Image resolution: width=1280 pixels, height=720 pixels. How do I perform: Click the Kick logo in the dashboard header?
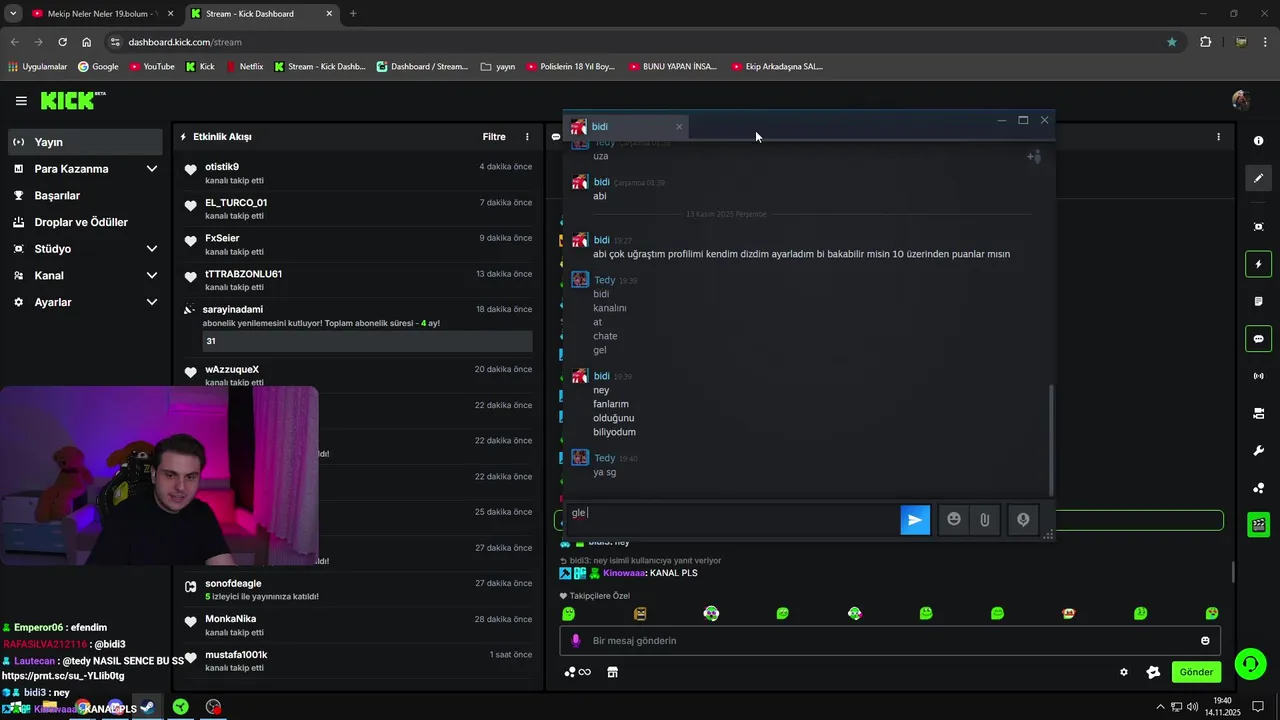73,100
